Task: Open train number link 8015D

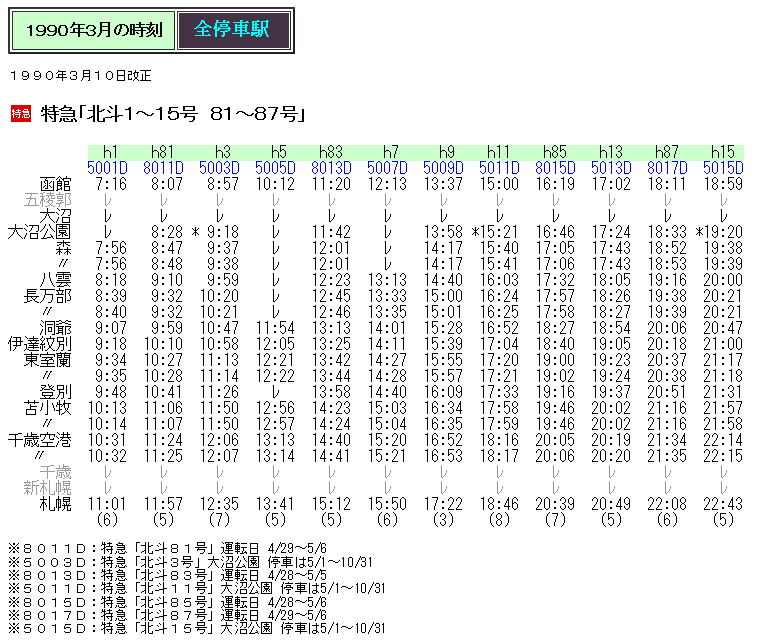Action: pos(555,168)
